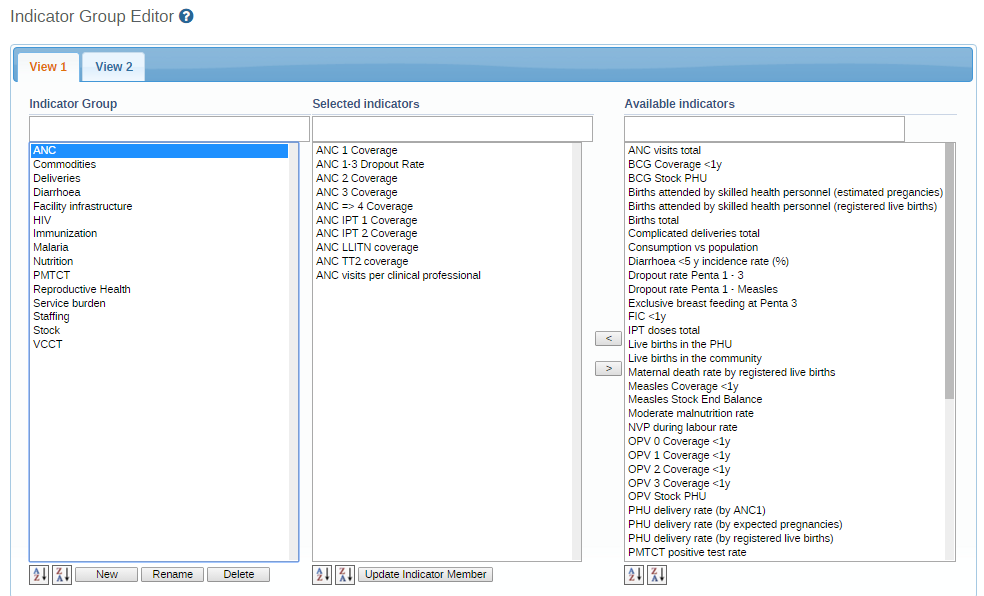Switch to the View 2 tab
This screenshot has width=984, height=596.
[114, 67]
